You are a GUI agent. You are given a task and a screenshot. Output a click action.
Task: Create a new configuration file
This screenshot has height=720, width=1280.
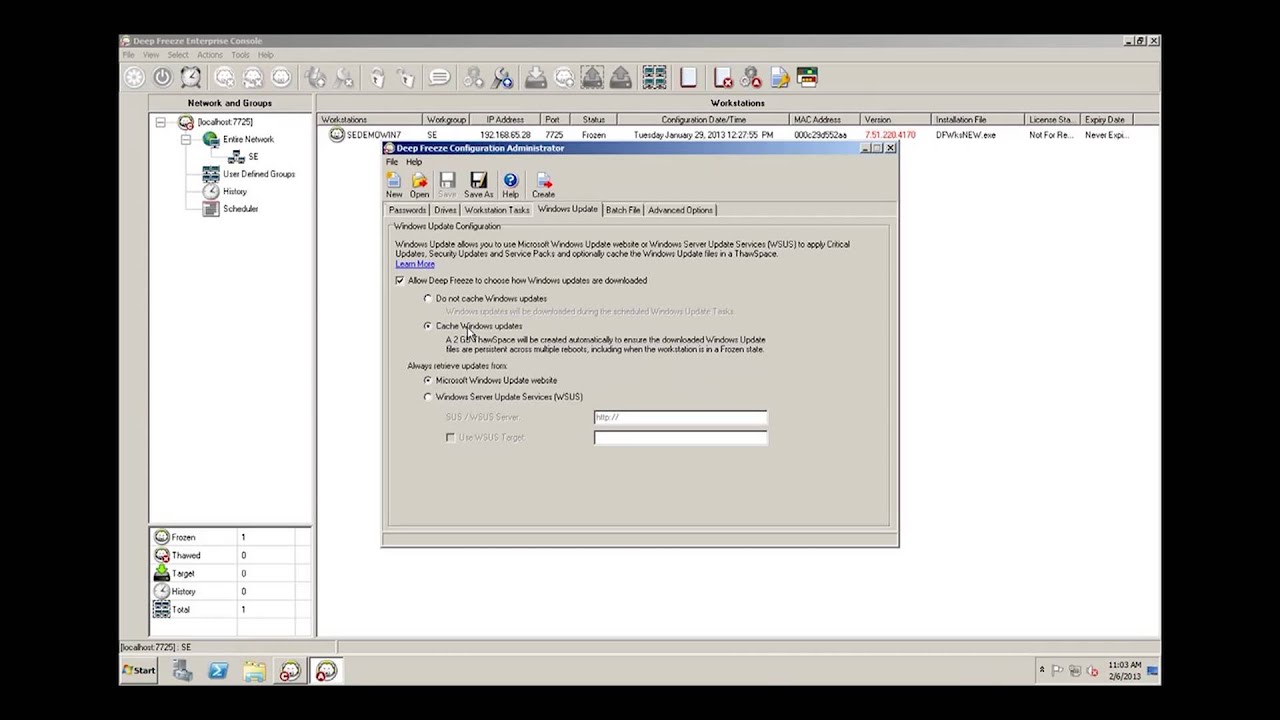[393, 183]
